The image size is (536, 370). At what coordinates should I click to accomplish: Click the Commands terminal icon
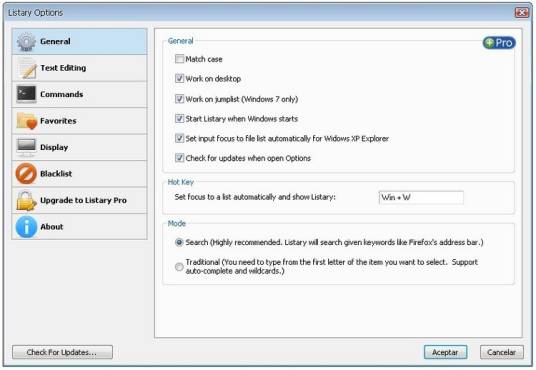[x=26, y=94]
